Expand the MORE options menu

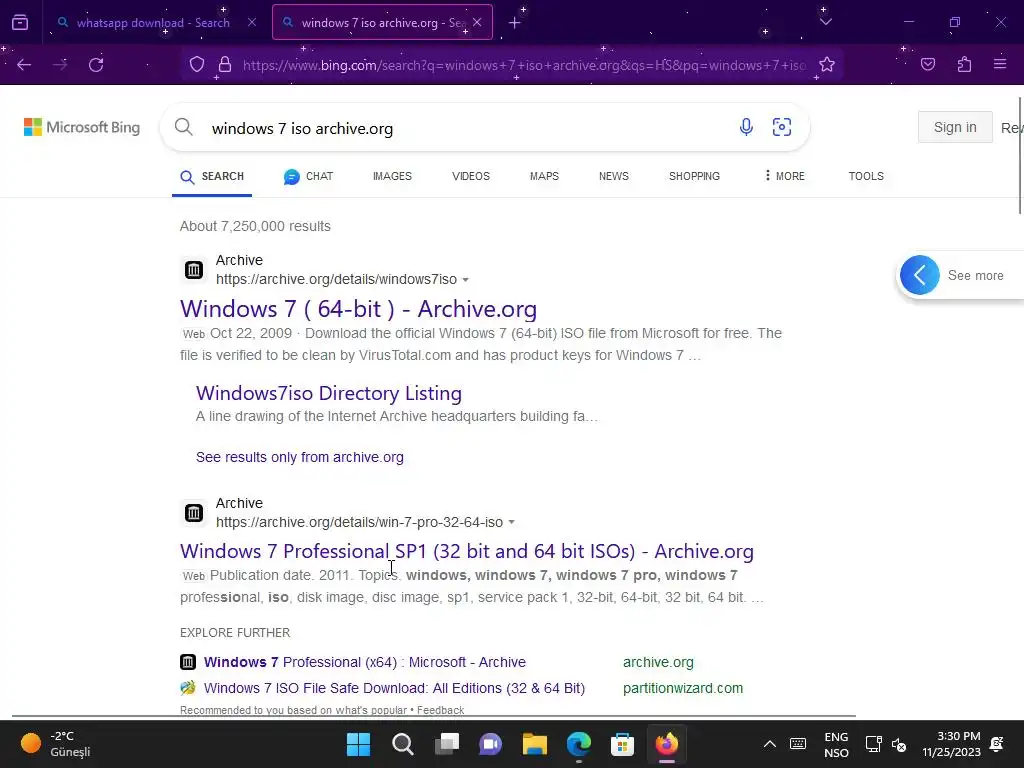click(784, 176)
